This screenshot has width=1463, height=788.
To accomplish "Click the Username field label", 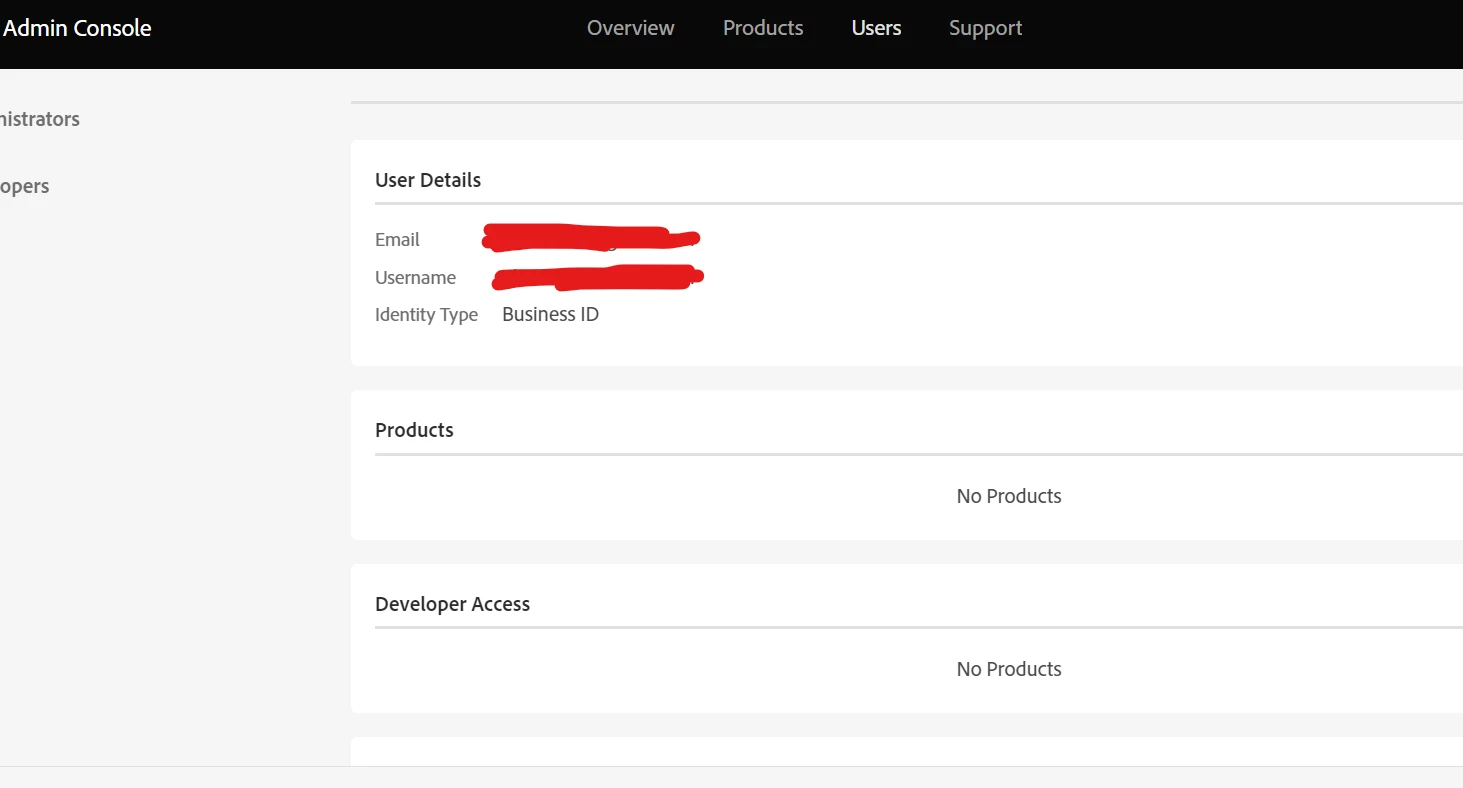I will coord(415,278).
